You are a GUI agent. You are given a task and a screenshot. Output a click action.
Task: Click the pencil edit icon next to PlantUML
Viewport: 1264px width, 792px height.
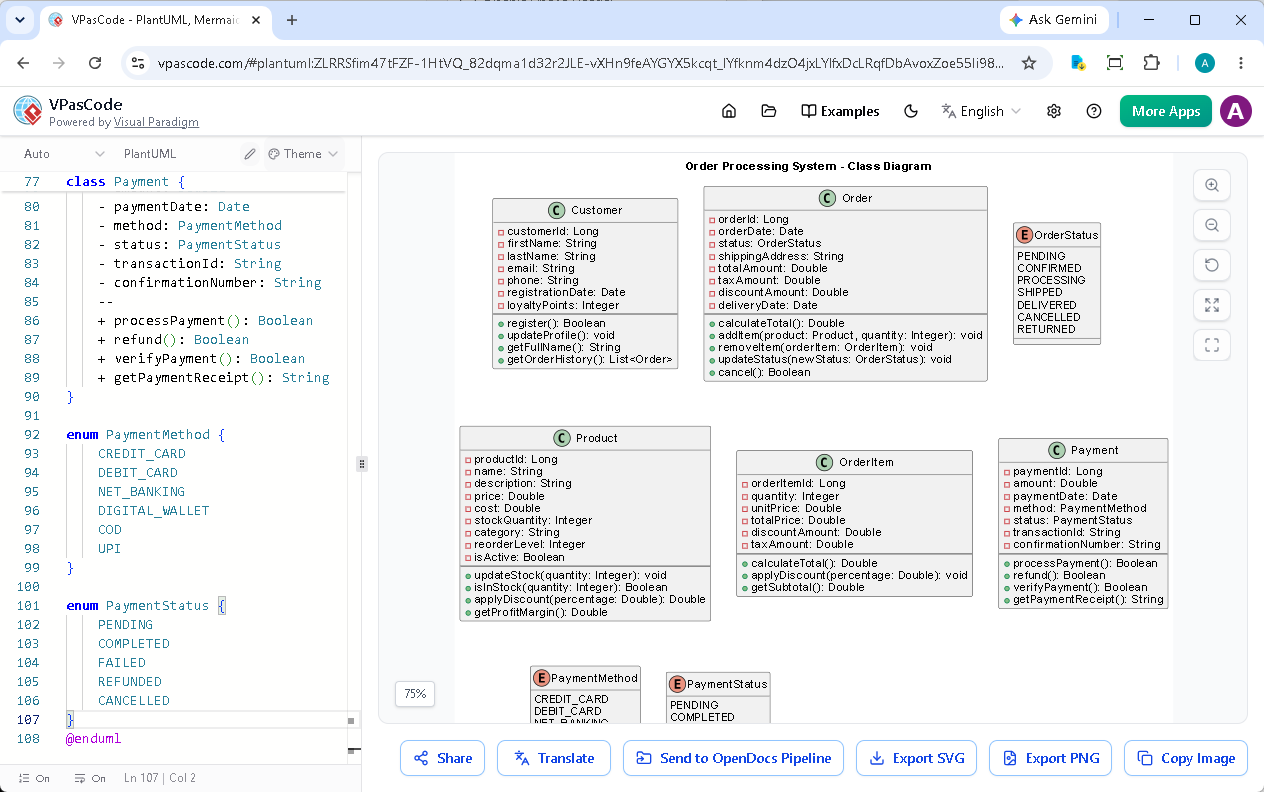(250, 154)
